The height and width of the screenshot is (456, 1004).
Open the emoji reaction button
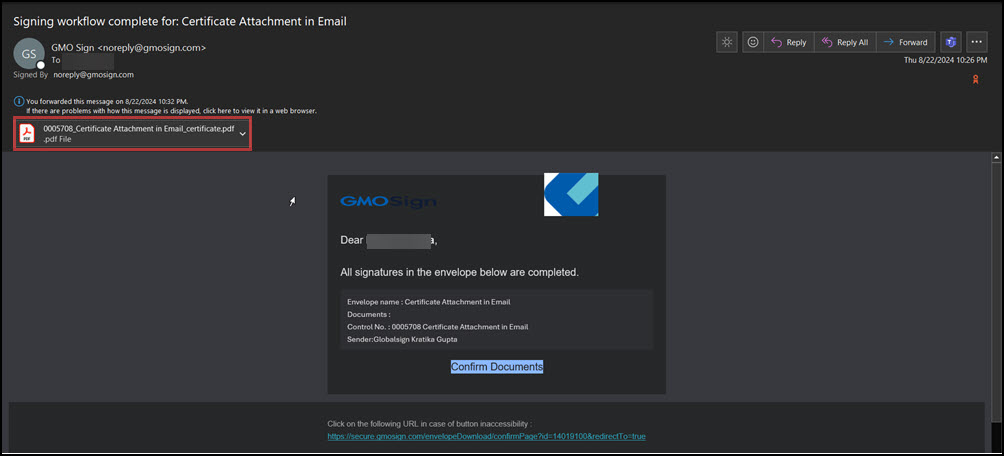pos(753,42)
